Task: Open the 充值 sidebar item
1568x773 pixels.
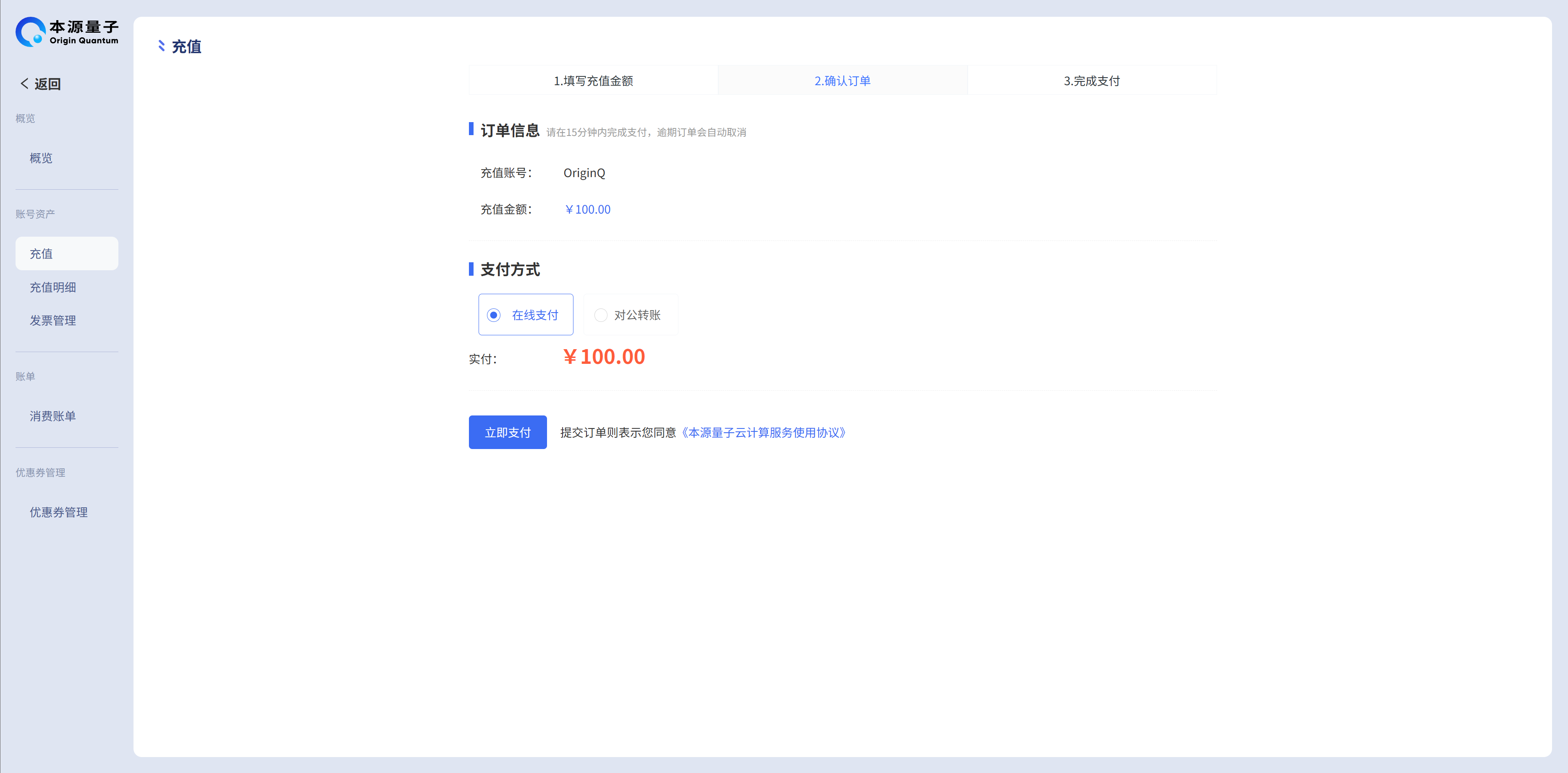Action: pyautogui.click(x=42, y=254)
